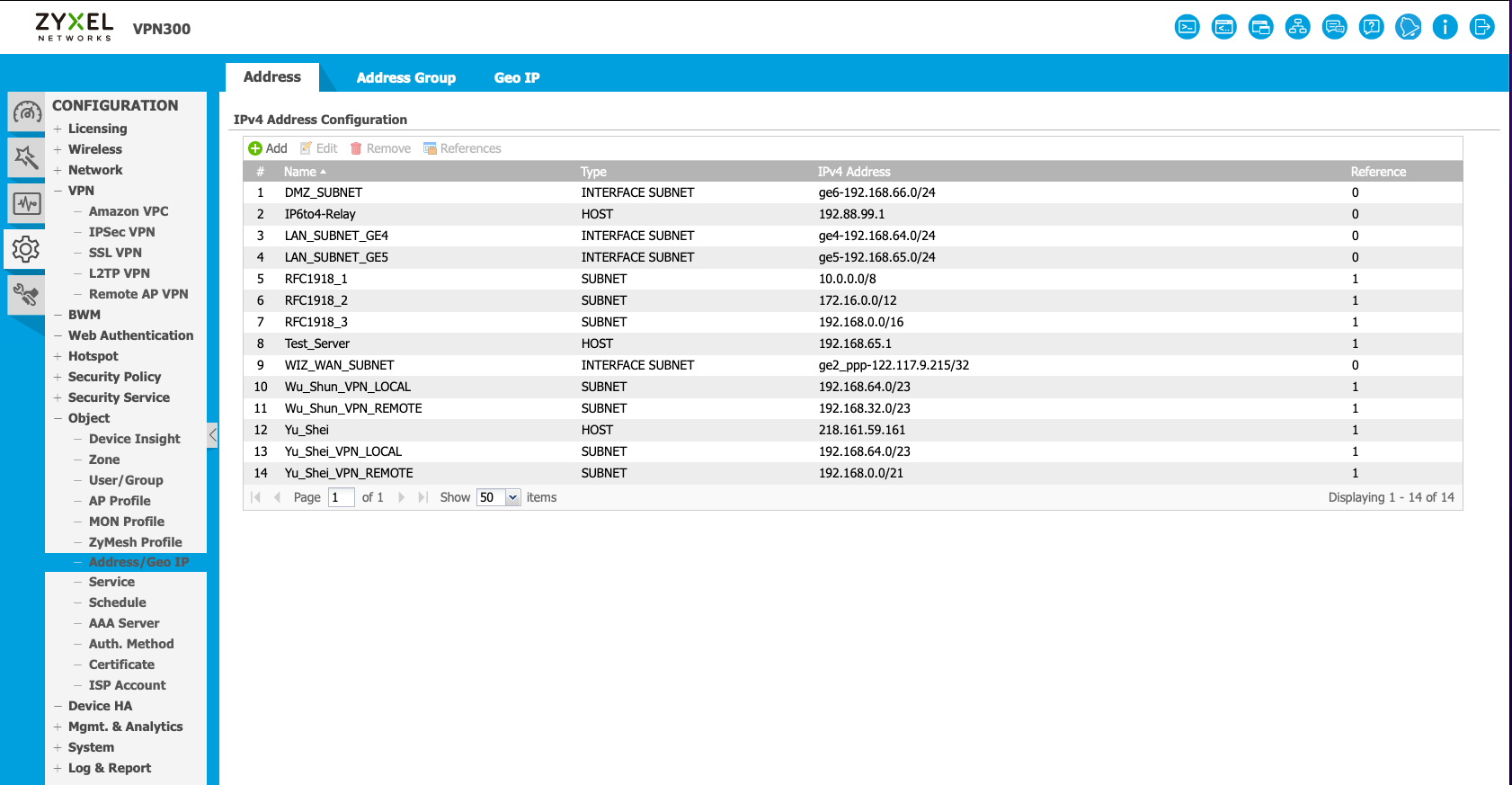Click the Zyxel Networks logo
The image size is (1512, 785).
coord(75,27)
